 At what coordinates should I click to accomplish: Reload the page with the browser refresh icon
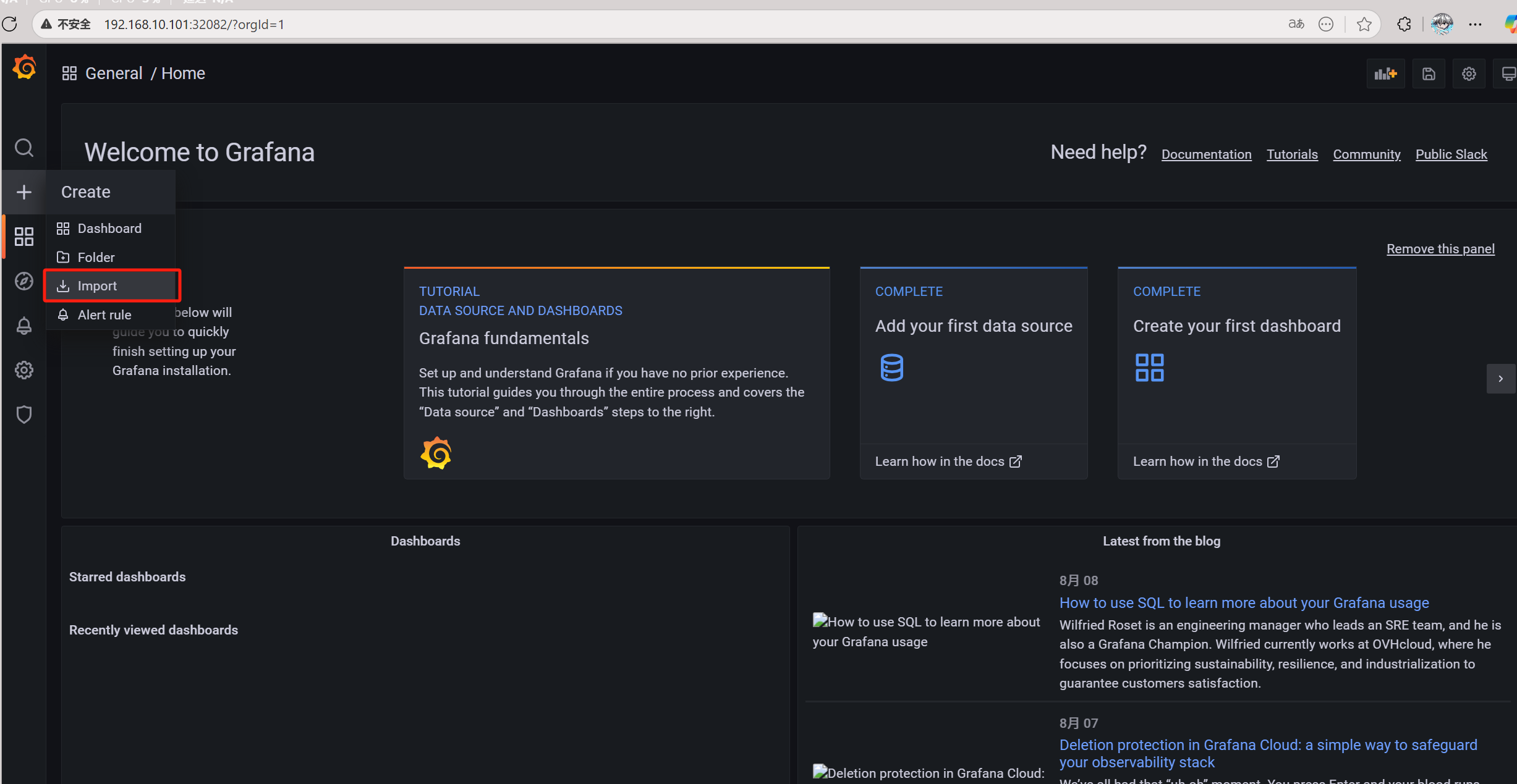pyautogui.click(x=10, y=24)
